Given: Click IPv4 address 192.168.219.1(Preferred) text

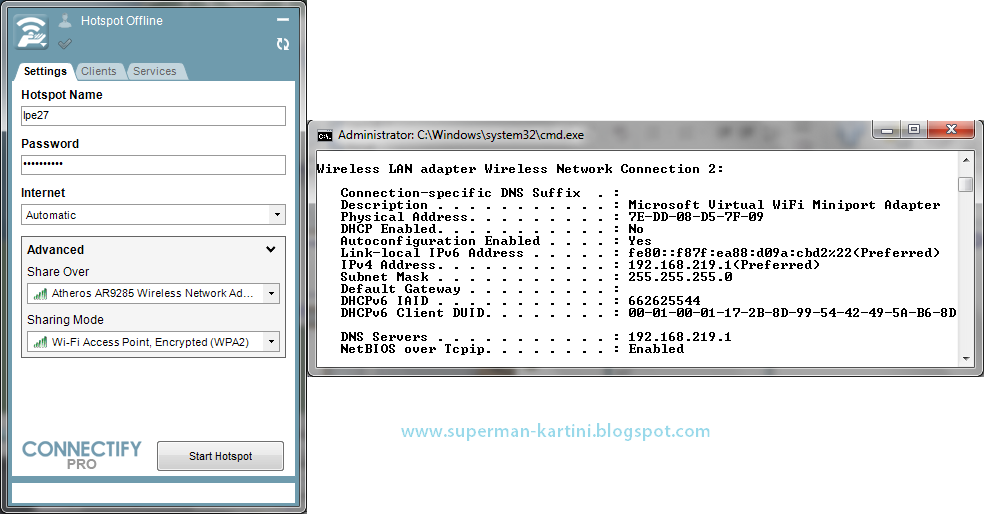Looking at the screenshot, I should pos(724,265).
